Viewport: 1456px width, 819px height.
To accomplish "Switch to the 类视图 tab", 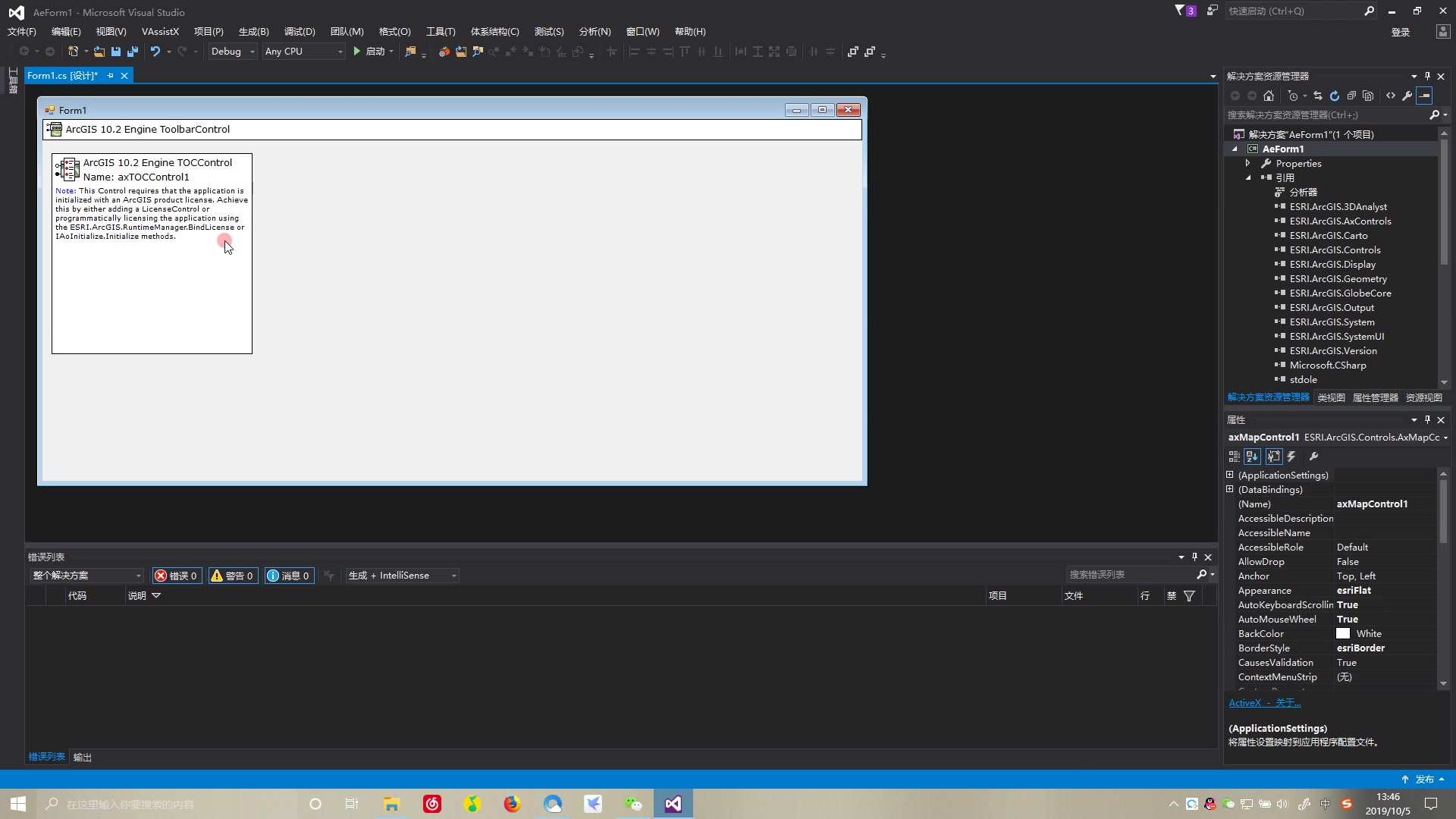I will click(1331, 397).
